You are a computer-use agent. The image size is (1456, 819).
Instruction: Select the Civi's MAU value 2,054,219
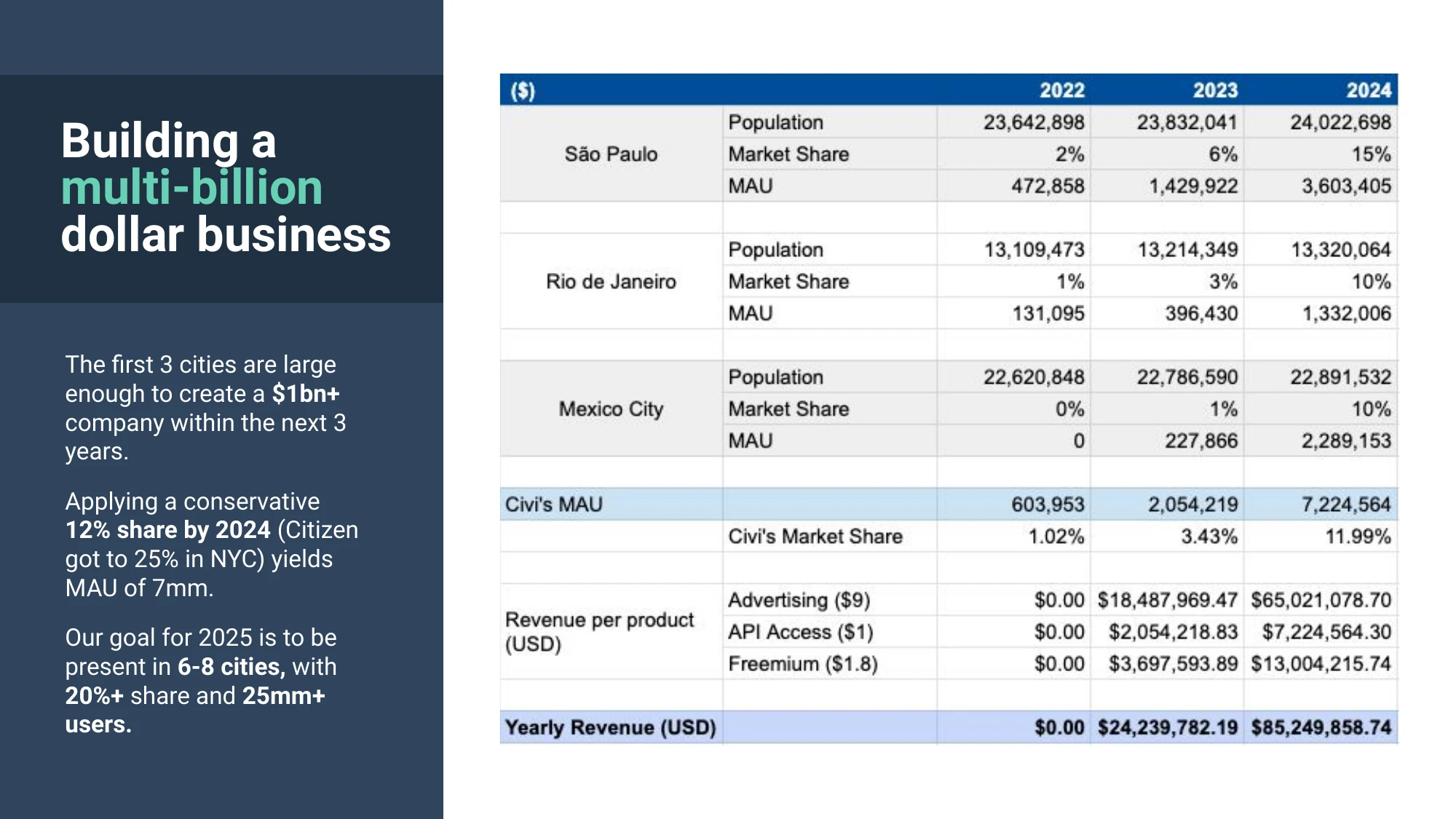pos(1193,505)
